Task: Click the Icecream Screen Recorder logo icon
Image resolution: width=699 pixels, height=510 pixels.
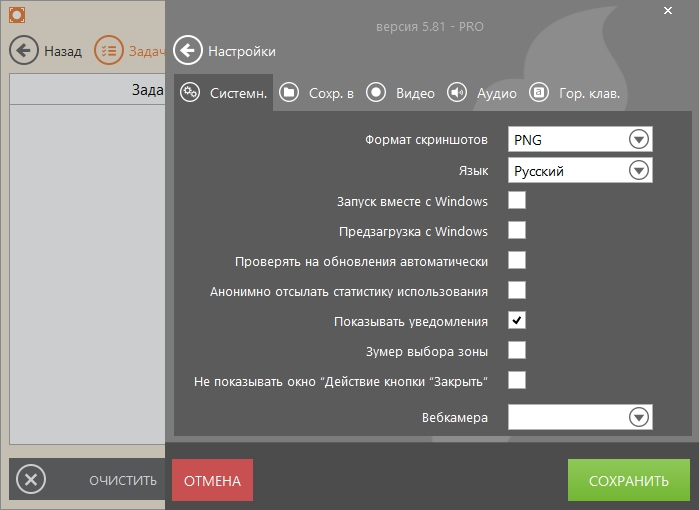Action: click(17, 15)
